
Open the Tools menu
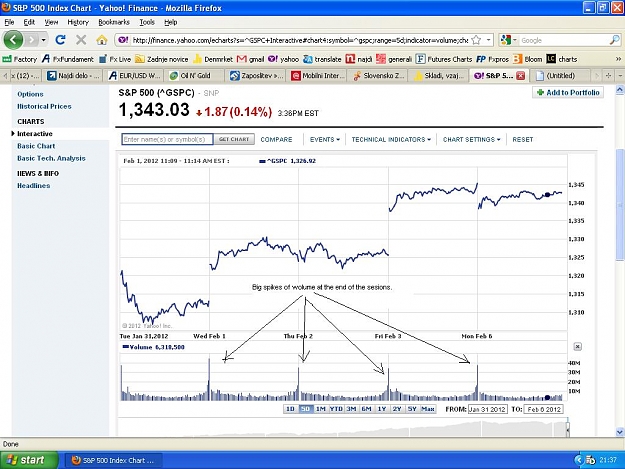click(147, 22)
